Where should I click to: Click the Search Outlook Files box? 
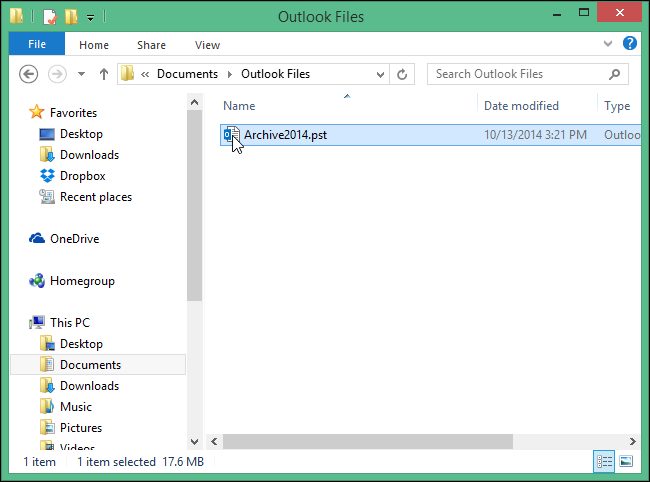[520, 74]
